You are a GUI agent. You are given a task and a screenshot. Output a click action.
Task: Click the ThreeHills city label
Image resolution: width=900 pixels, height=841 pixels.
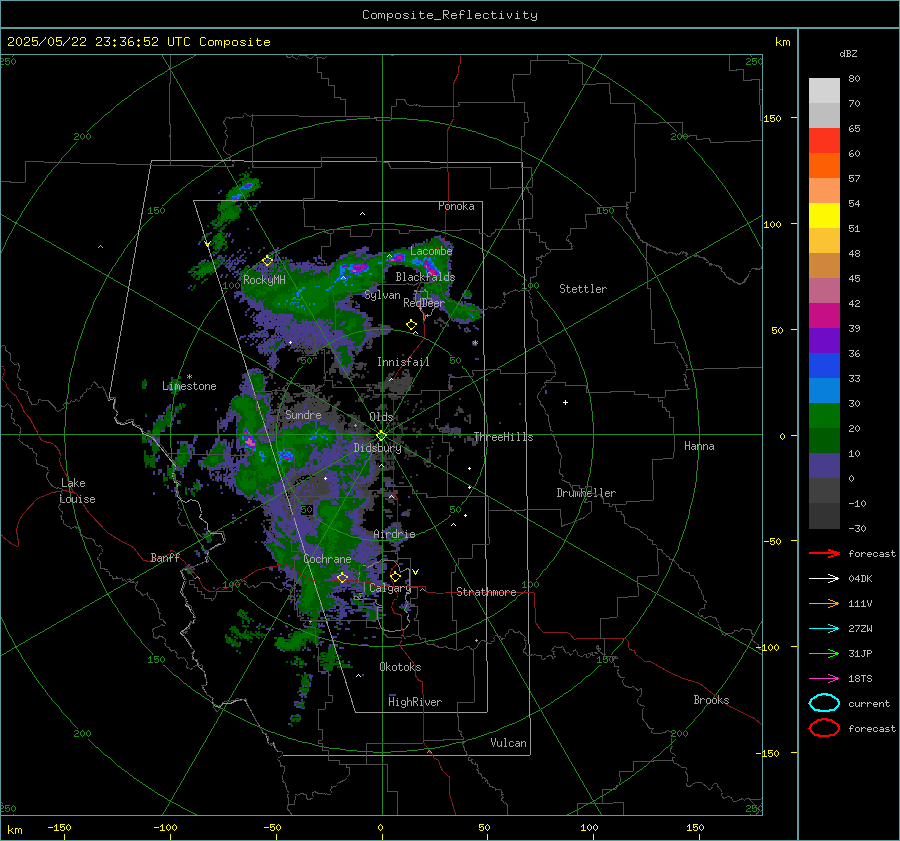503,437
